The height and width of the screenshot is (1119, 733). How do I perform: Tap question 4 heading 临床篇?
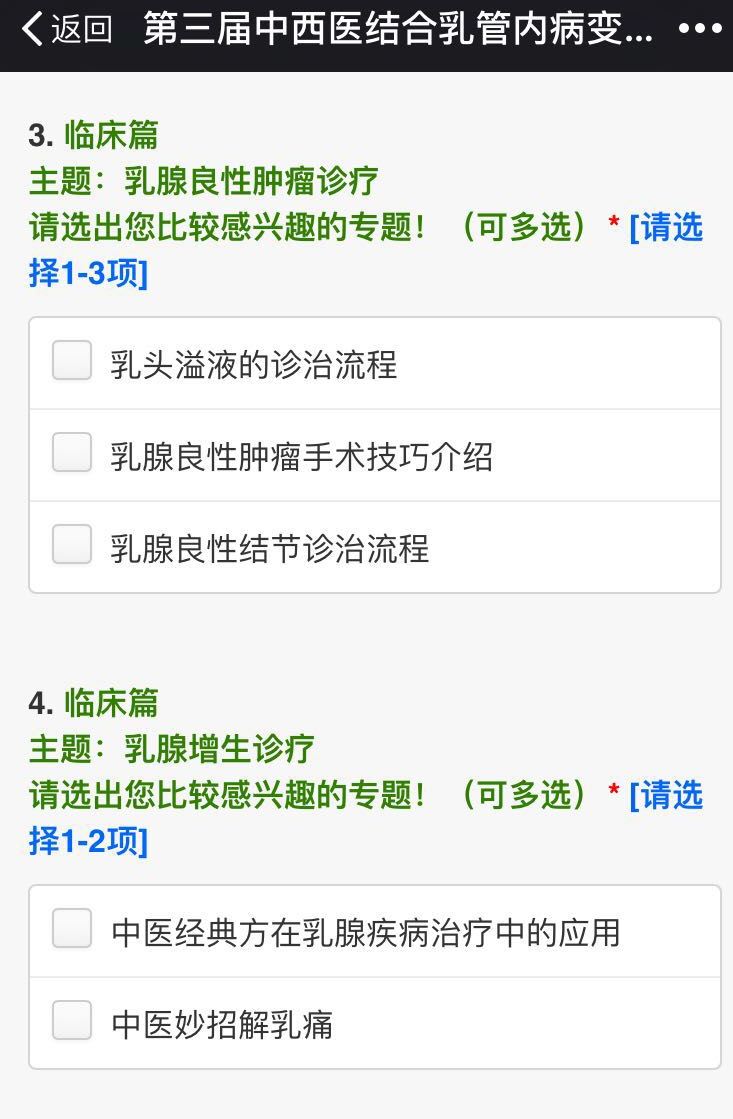(x=111, y=704)
